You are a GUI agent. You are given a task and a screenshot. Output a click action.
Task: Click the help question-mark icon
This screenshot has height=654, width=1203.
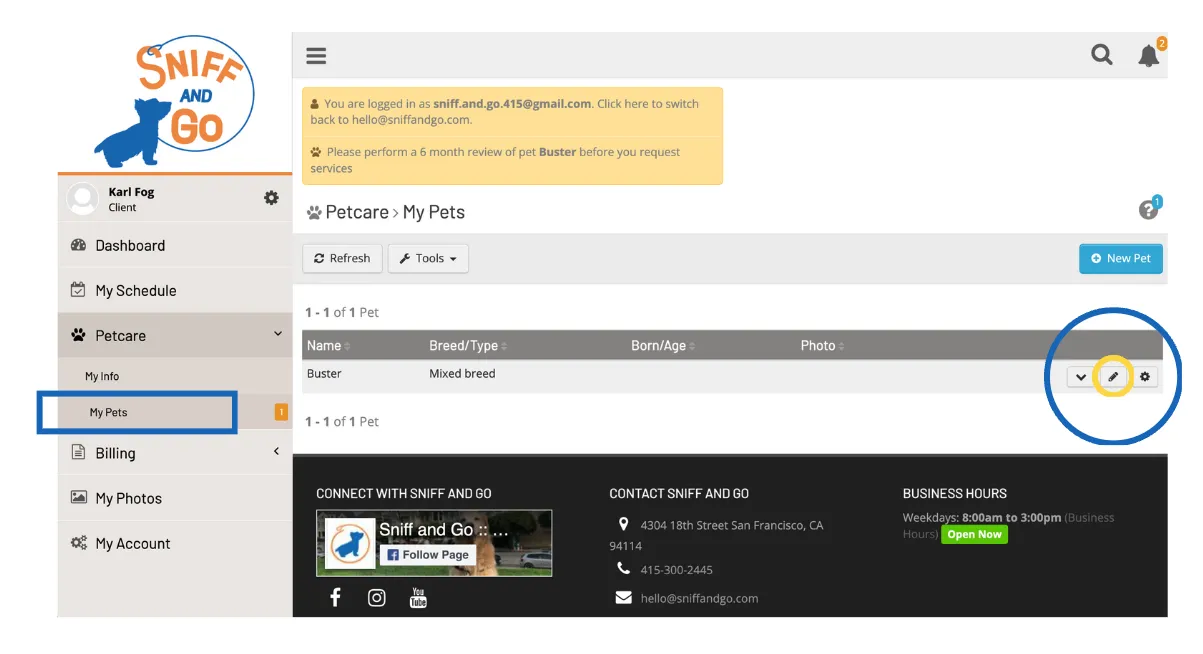[x=1146, y=209]
